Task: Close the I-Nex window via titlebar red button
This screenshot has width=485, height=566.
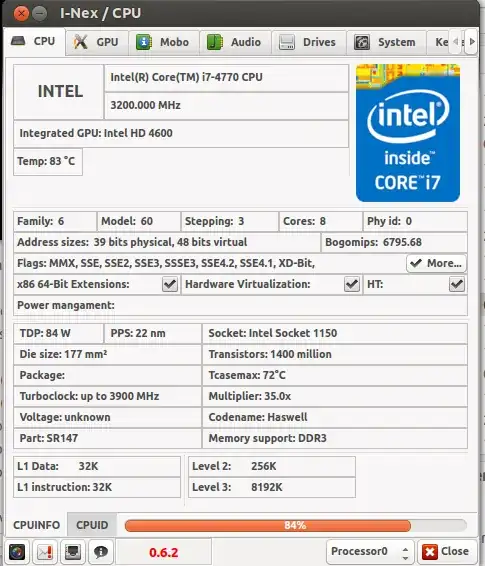Action: [21, 14]
